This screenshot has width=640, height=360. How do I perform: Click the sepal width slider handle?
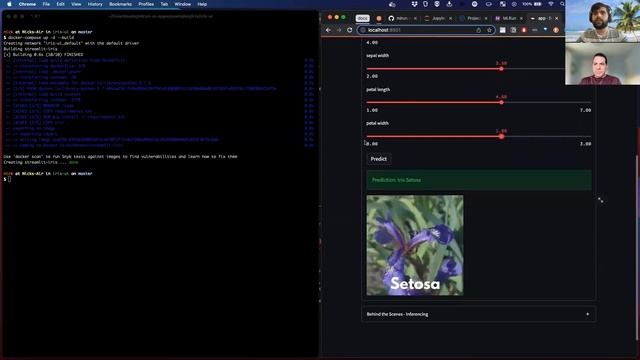[x=501, y=69]
